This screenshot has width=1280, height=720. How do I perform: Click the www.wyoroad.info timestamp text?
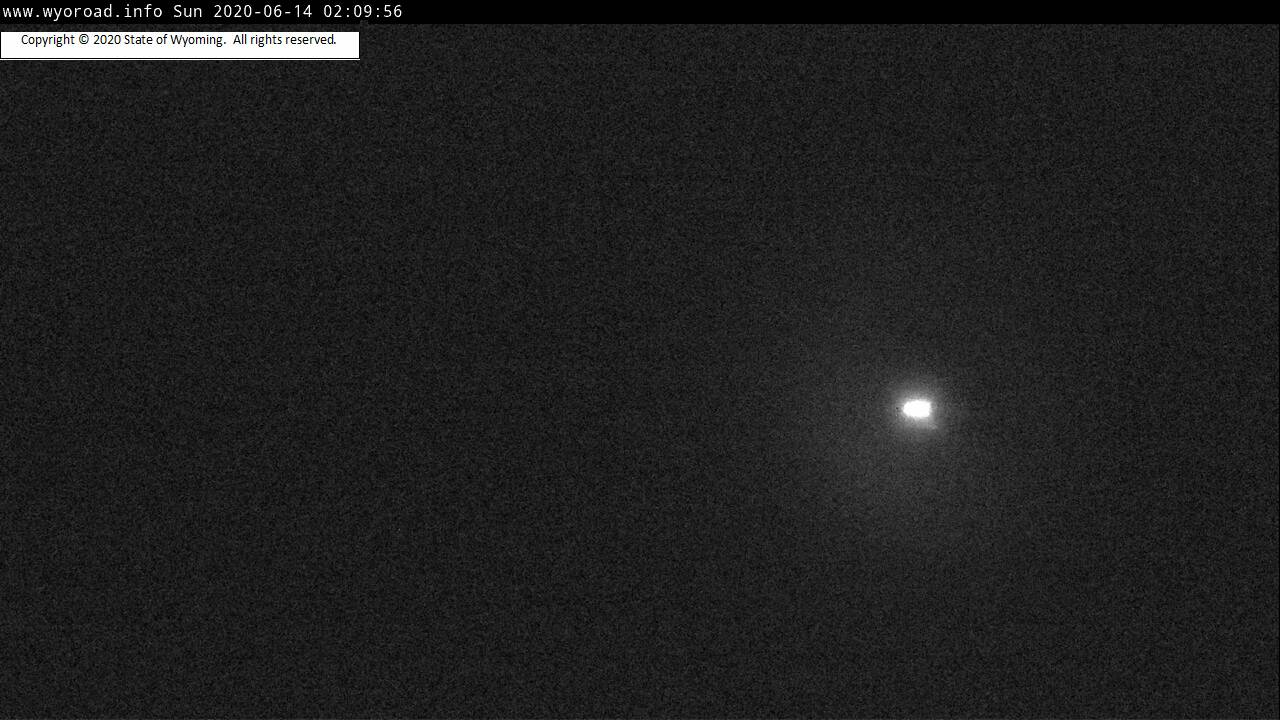(202, 12)
